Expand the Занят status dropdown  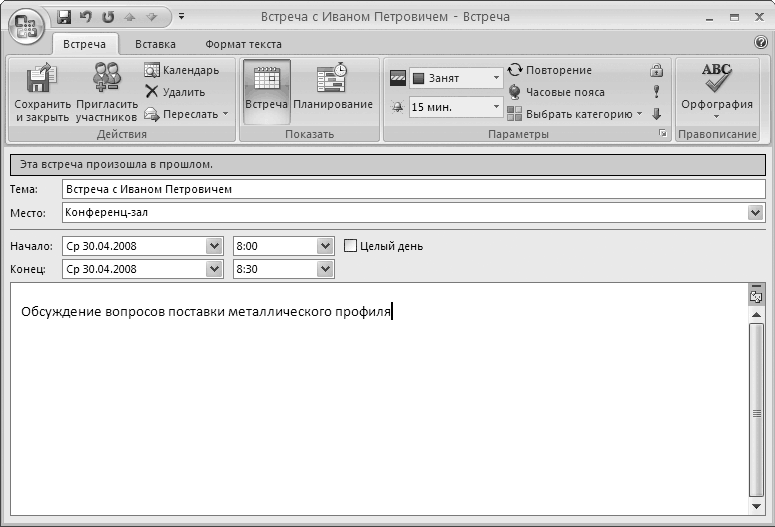(x=497, y=78)
